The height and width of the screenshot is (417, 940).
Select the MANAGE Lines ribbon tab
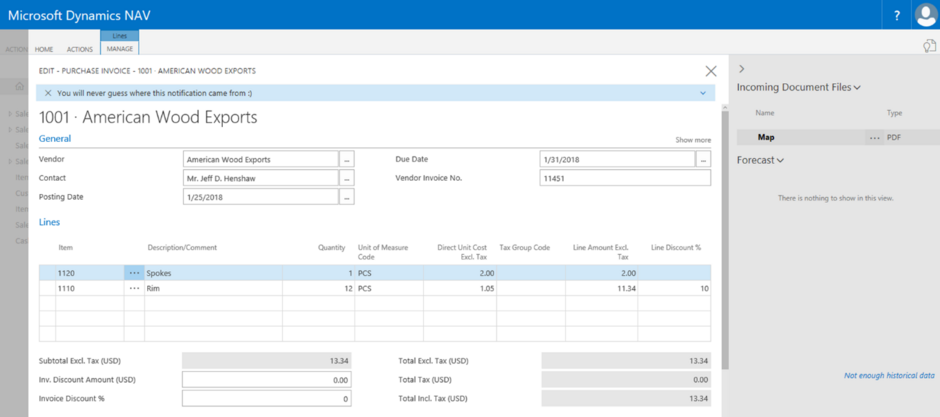click(120, 49)
